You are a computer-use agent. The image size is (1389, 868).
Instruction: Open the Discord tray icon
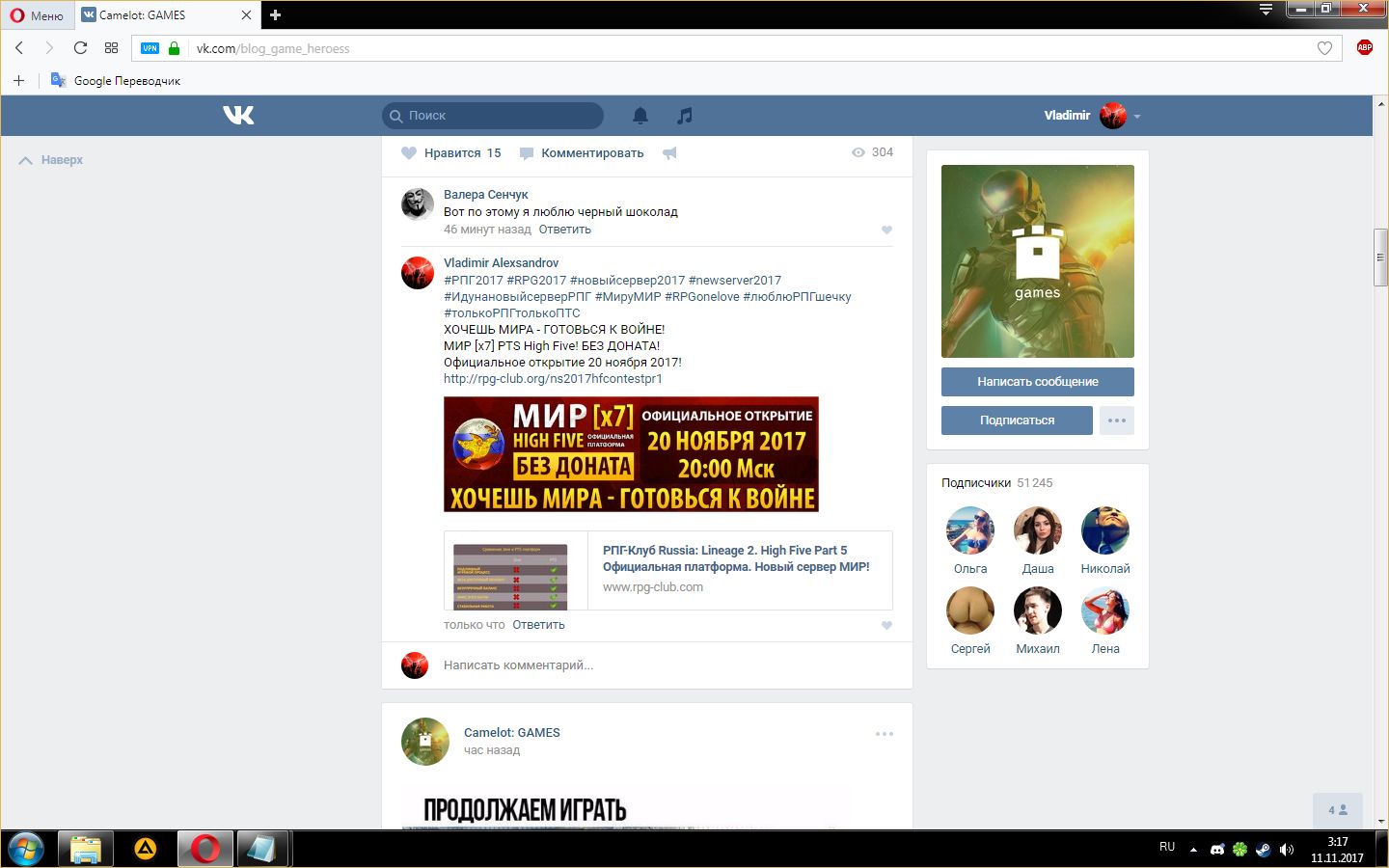point(1217,850)
